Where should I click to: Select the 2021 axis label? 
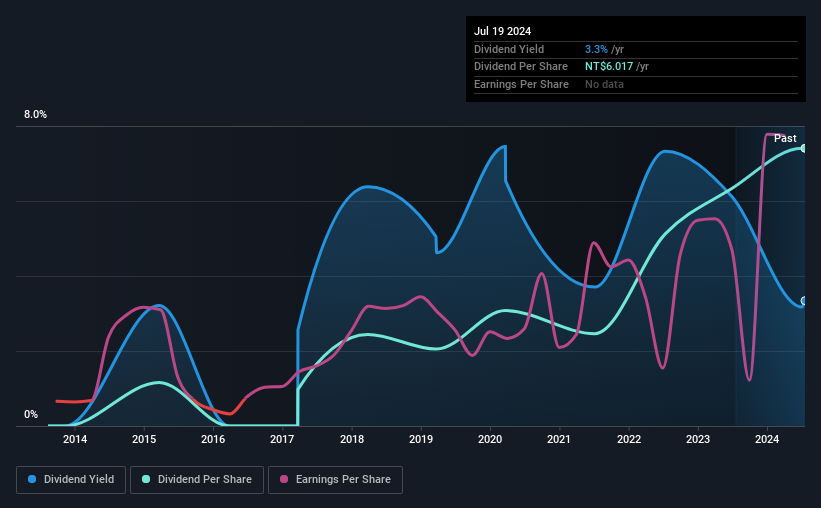click(559, 439)
